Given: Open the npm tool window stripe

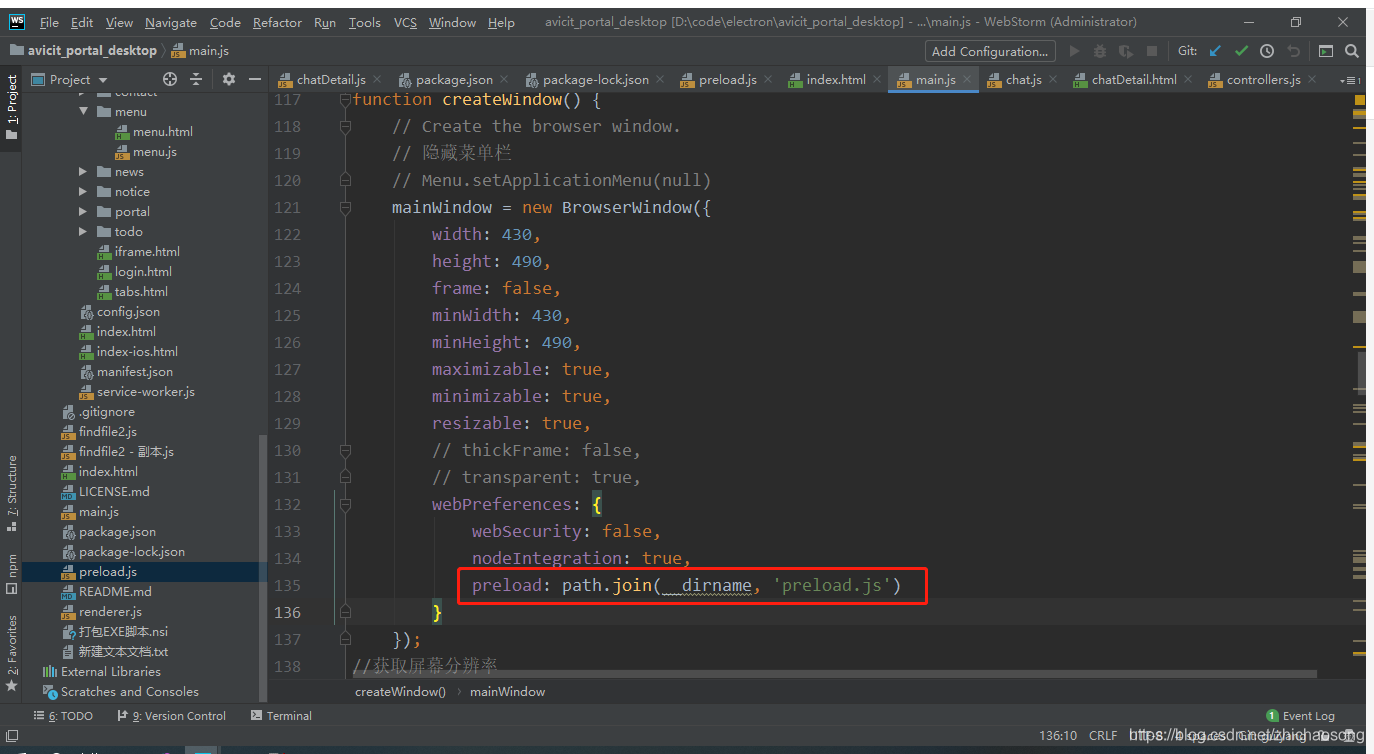Looking at the screenshot, I should (12, 574).
